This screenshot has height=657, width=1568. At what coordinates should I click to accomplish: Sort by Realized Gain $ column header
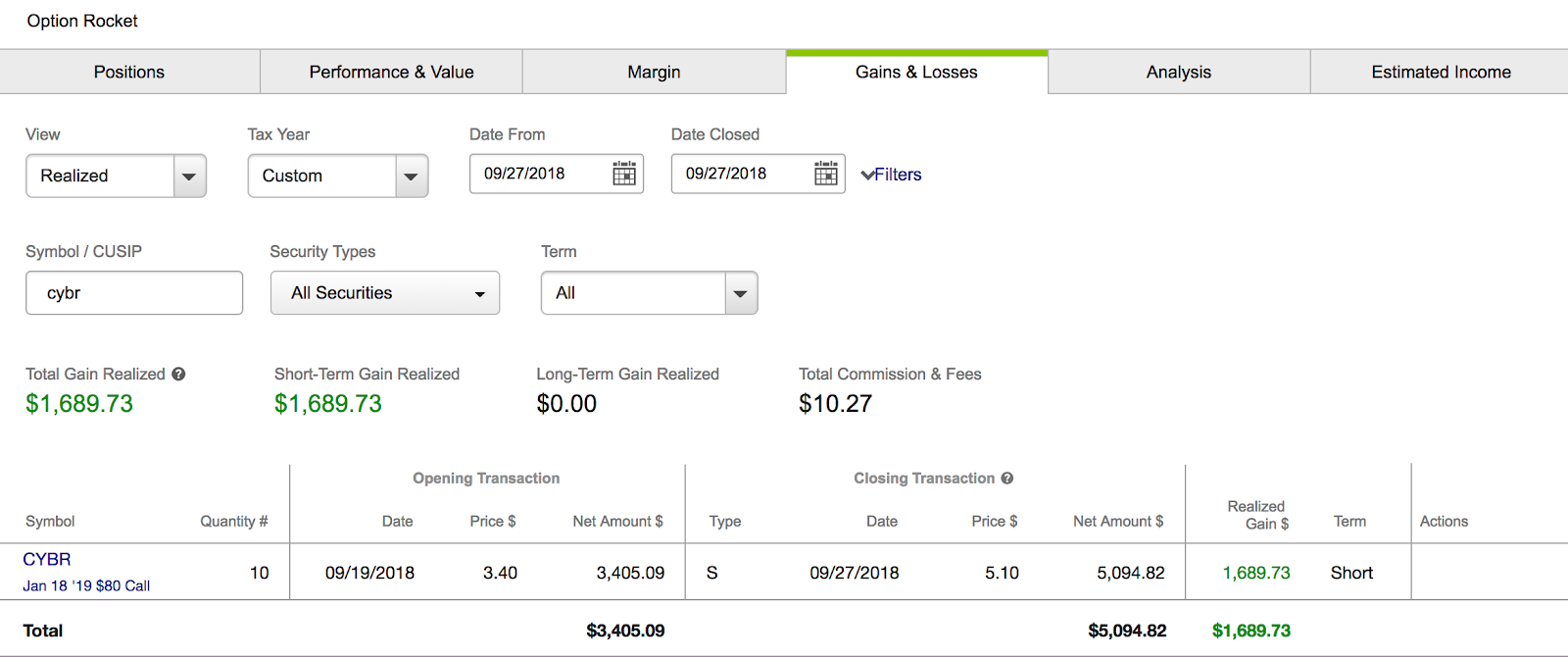[1257, 515]
